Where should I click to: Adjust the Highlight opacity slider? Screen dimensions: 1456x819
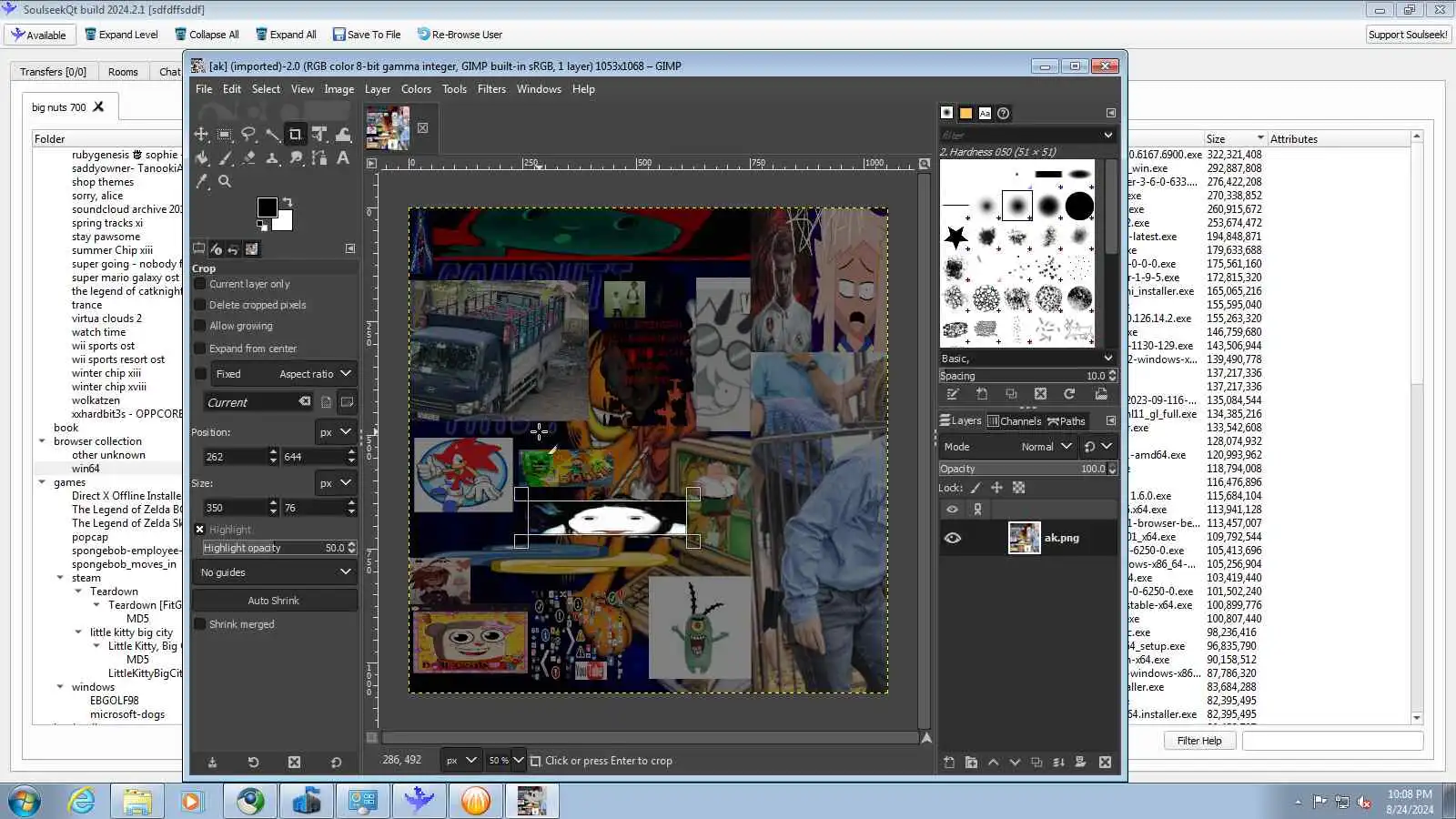[279, 548]
